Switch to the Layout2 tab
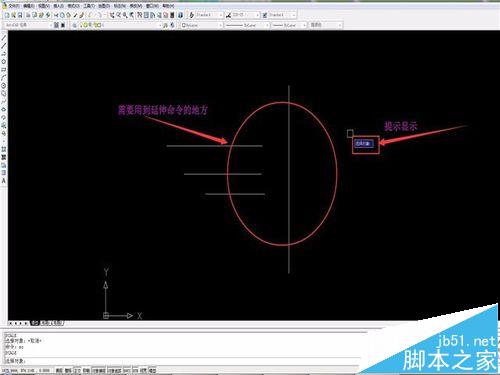The image size is (500, 375). 57,323
